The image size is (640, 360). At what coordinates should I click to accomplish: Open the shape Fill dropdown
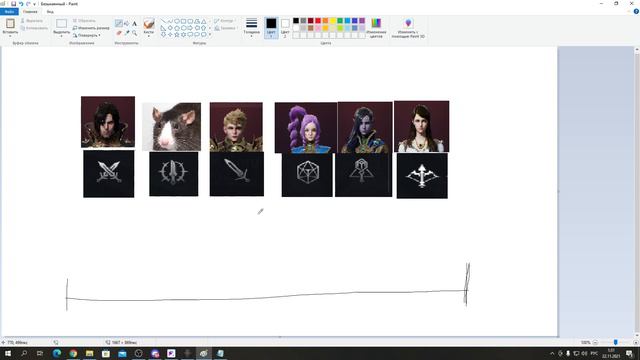[225, 28]
